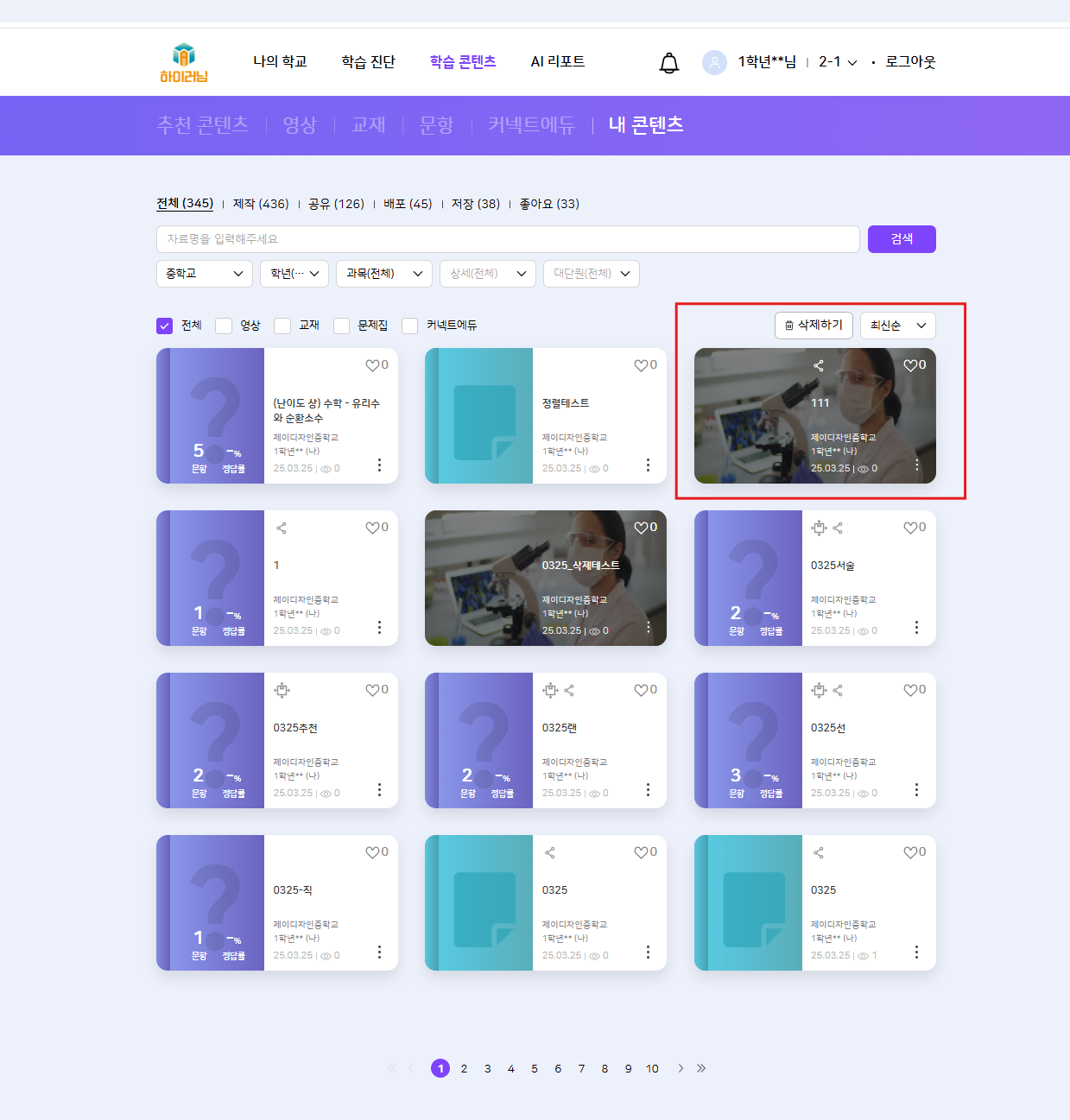Open the 과목(전체) subject dropdown
Image resolution: width=1070 pixels, height=1120 pixels.
[383, 274]
